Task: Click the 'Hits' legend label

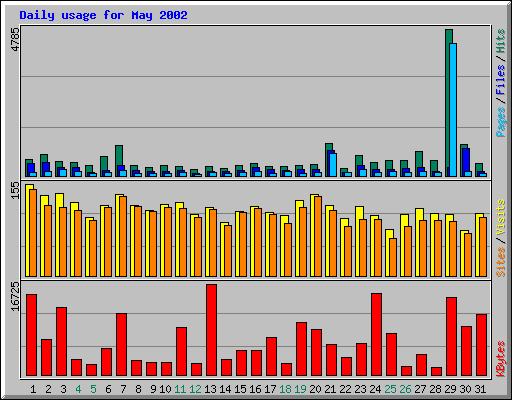Action: click(x=500, y=41)
